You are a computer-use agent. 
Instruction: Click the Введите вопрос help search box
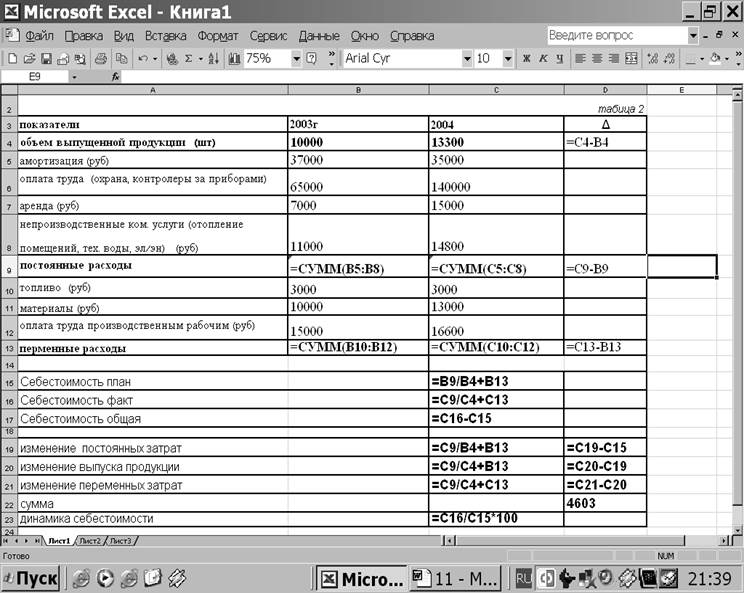coord(616,35)
